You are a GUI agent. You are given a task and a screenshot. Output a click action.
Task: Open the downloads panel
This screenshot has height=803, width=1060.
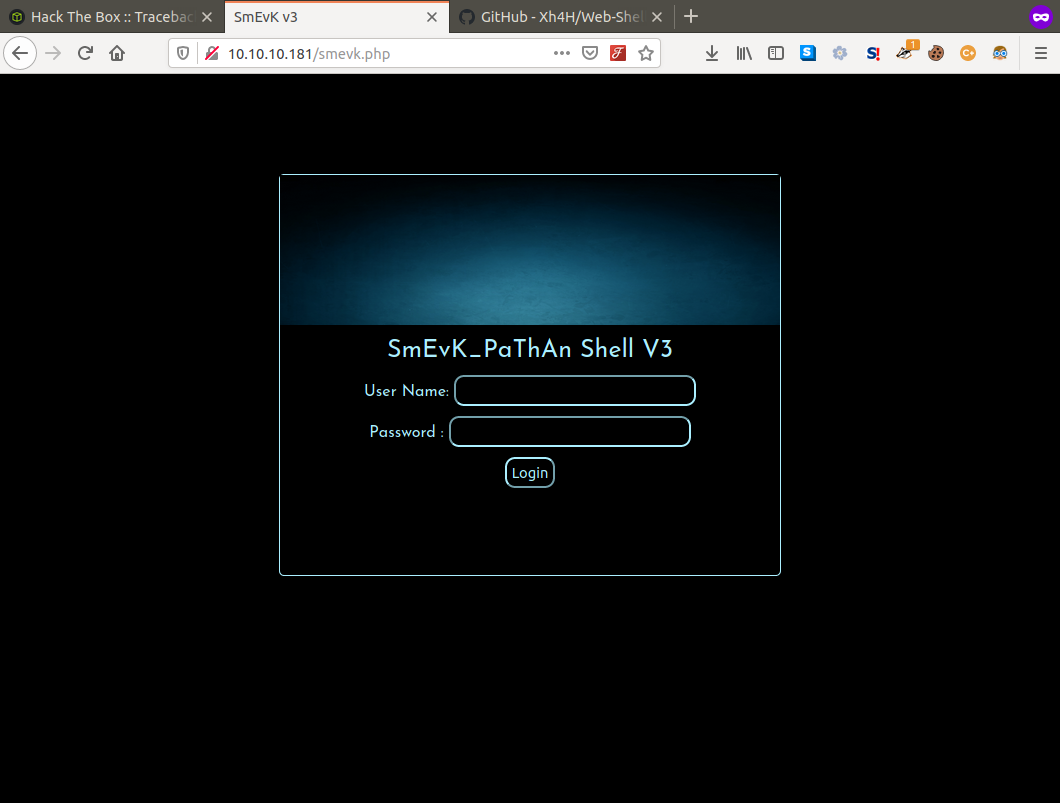click(x=712, y=53)
